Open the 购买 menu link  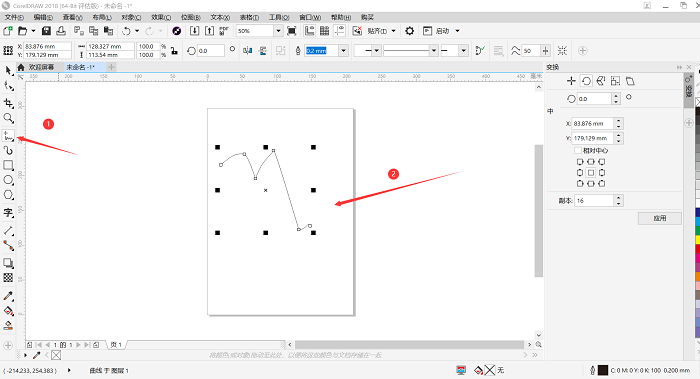tap(367, 17)
